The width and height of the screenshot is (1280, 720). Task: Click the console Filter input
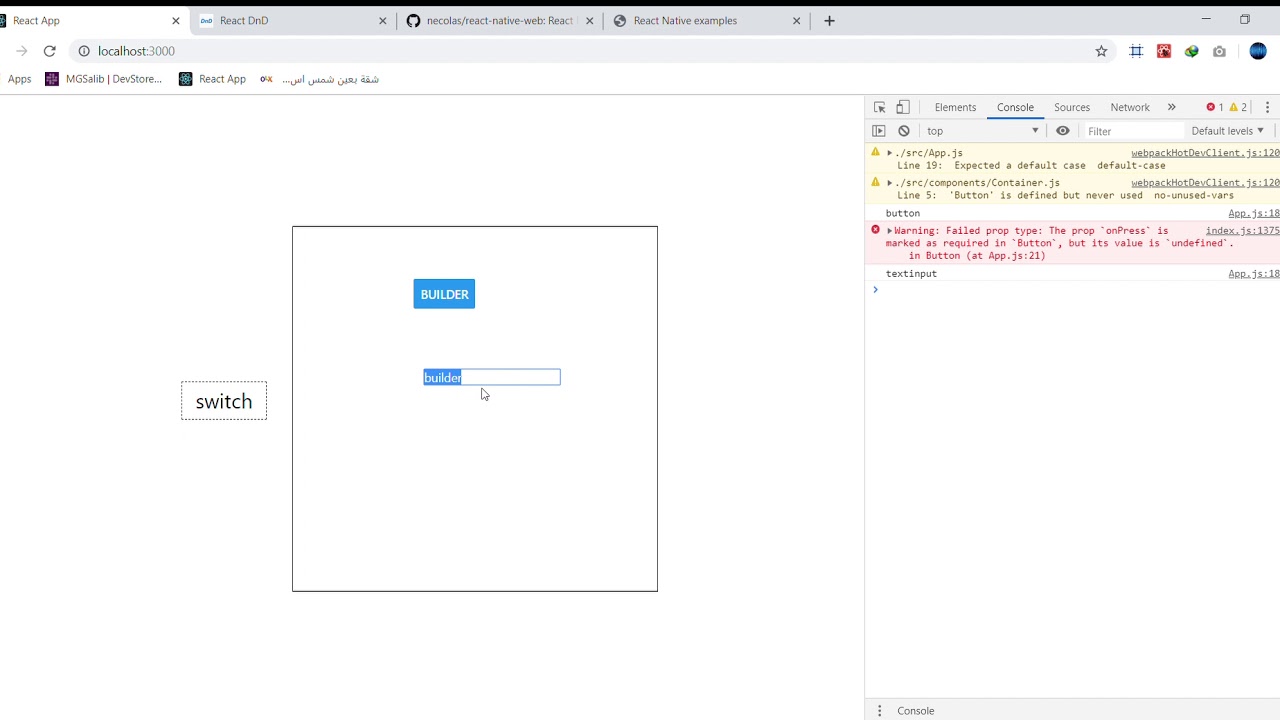pos(1134,131)
